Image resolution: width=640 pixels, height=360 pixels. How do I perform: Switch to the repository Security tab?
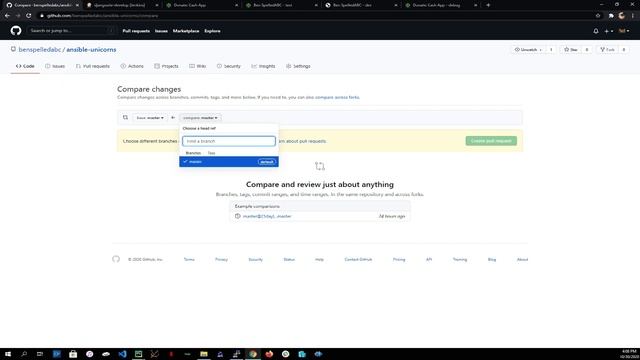[x=229, y=66]
